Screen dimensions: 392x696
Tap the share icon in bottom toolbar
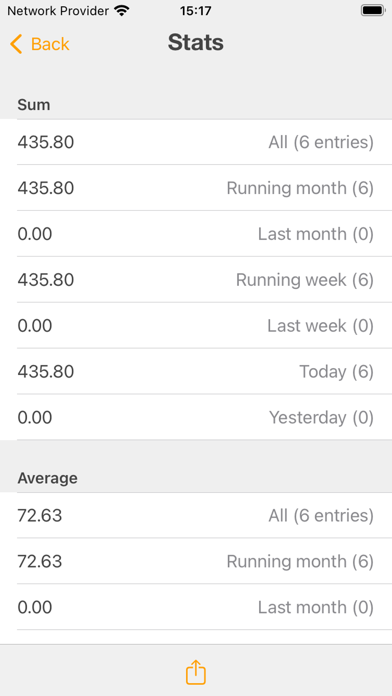196,672
